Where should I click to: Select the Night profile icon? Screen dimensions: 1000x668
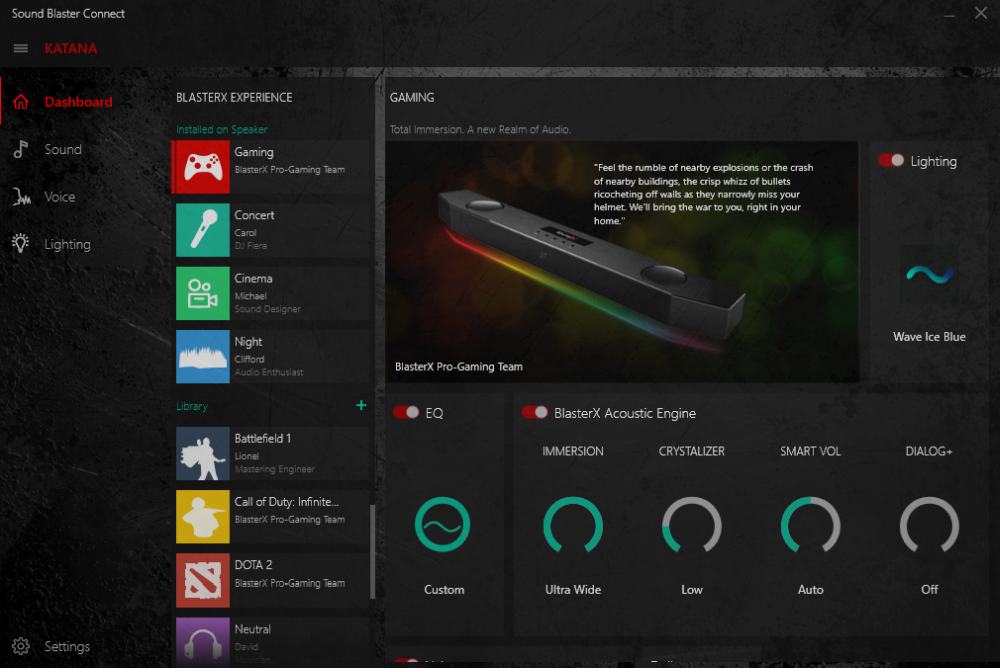click(203, 357)
